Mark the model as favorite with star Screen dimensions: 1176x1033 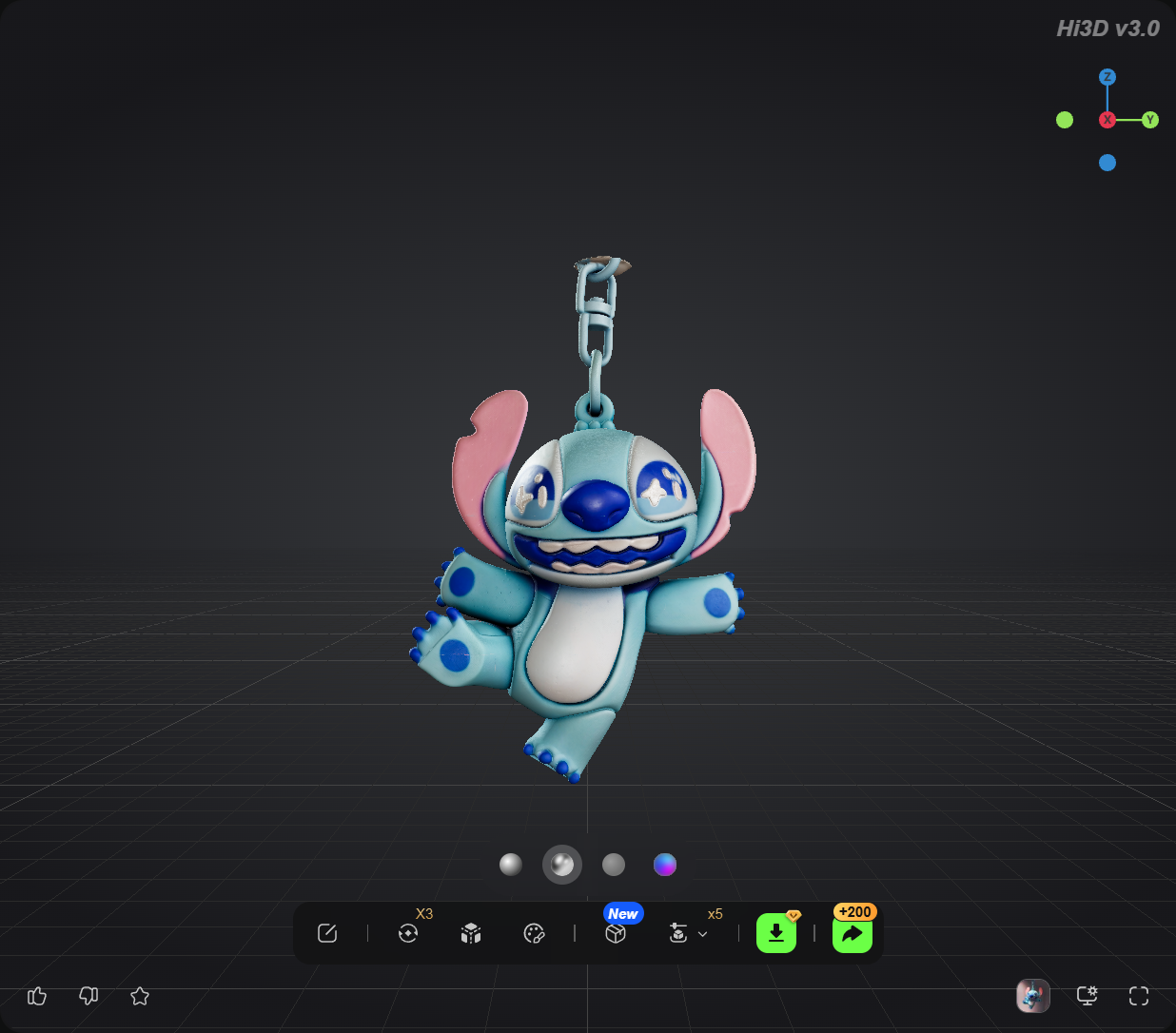coord(140,996)
